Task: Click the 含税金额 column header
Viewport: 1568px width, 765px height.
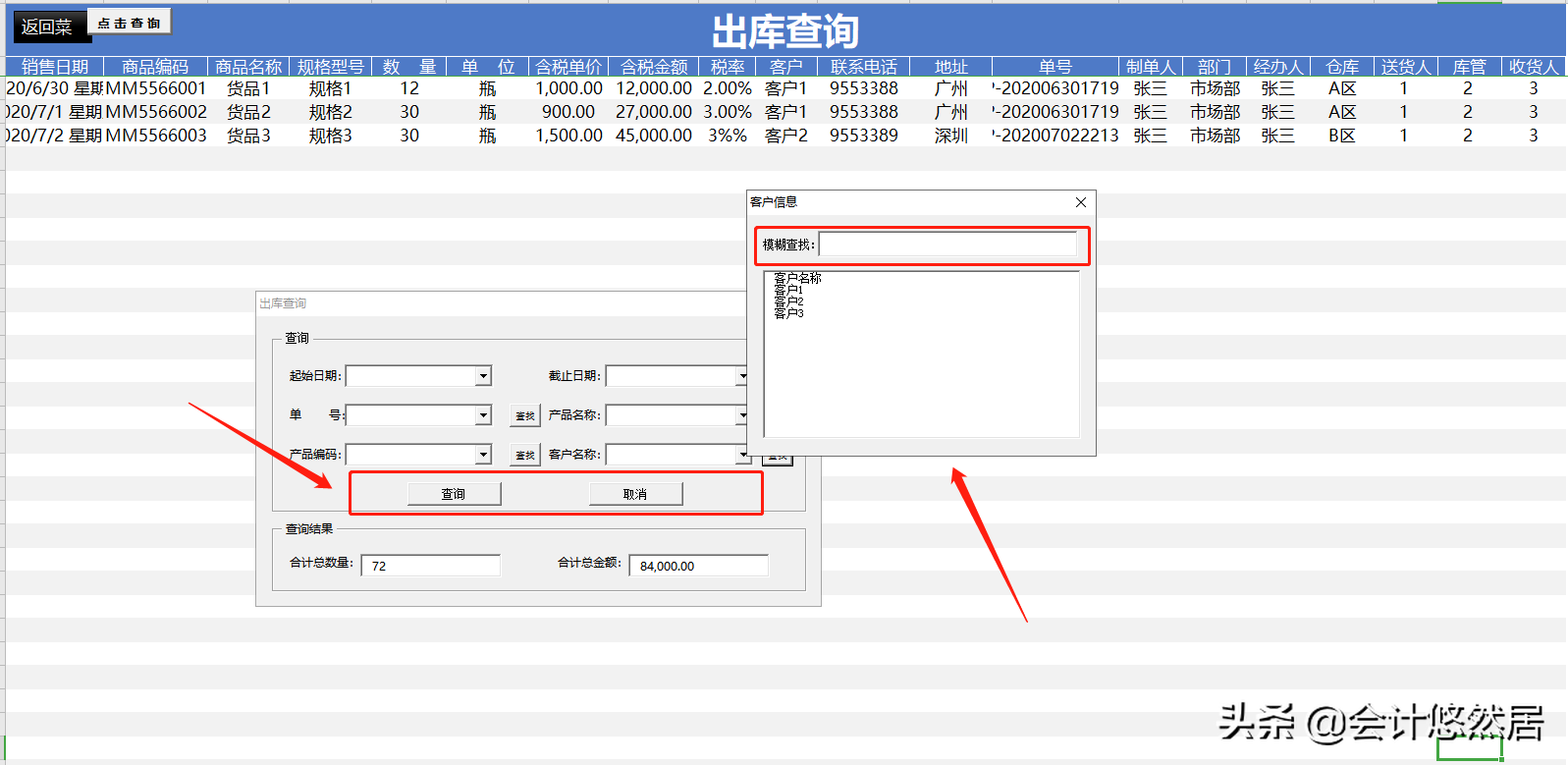Action: pyautogui.click(x=654, y=67)
